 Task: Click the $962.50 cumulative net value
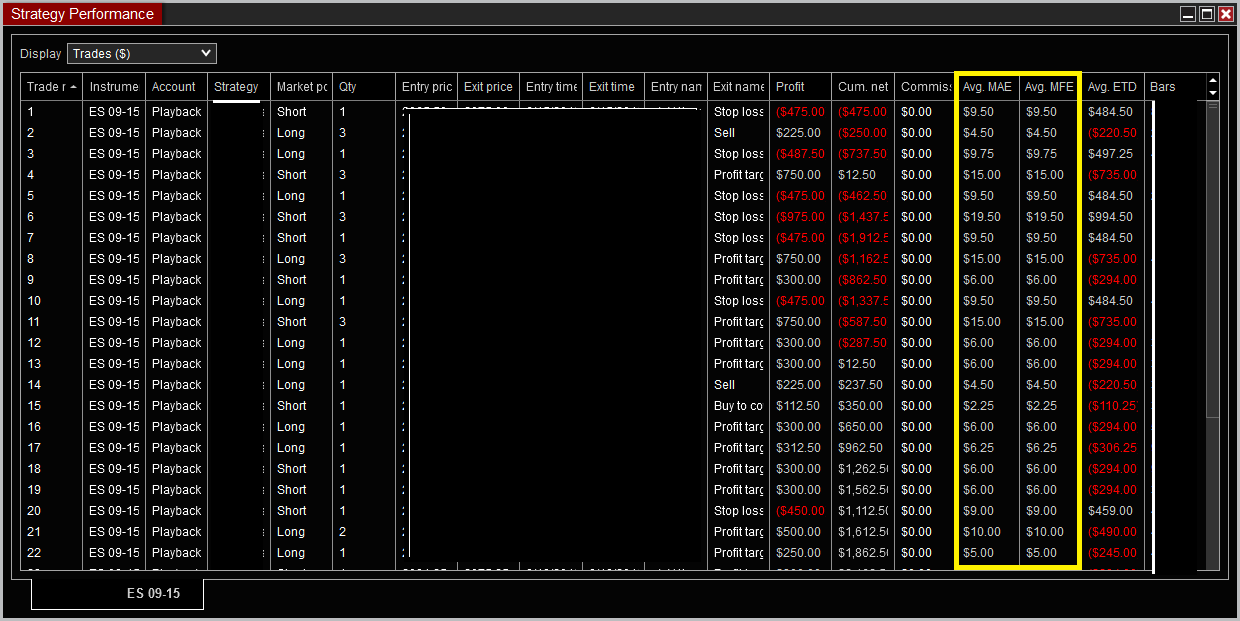click(x=860, y=448)
